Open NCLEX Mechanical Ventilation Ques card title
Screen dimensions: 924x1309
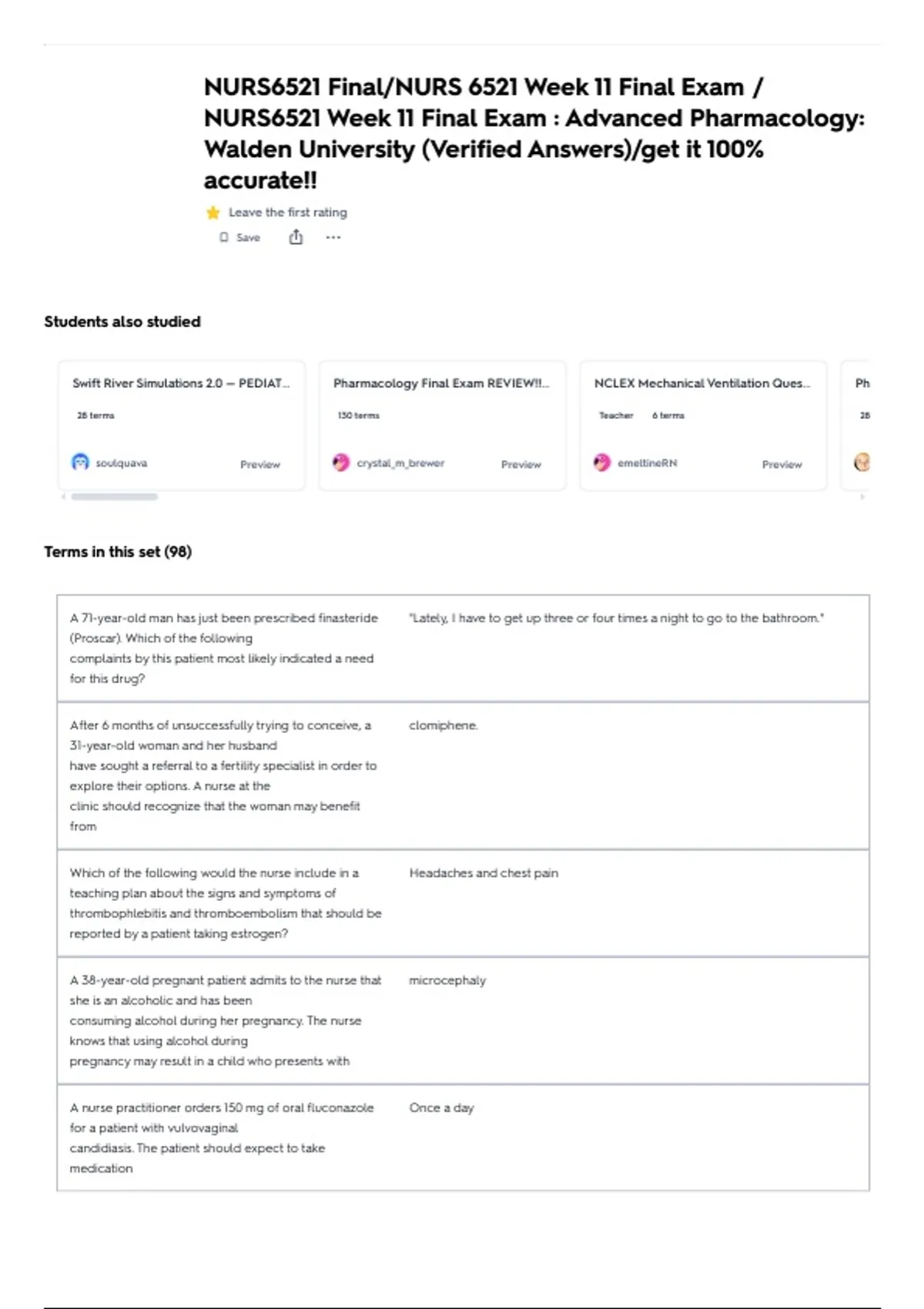coord(702,383)
